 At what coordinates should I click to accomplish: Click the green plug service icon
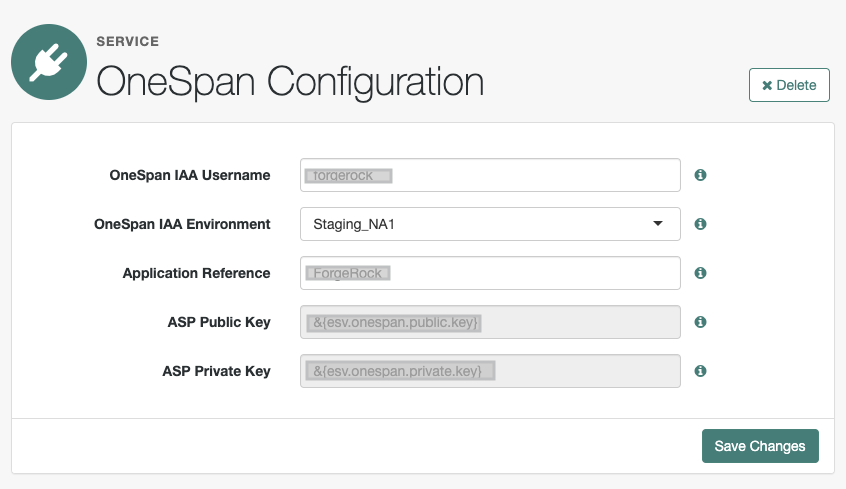(49, 62)
